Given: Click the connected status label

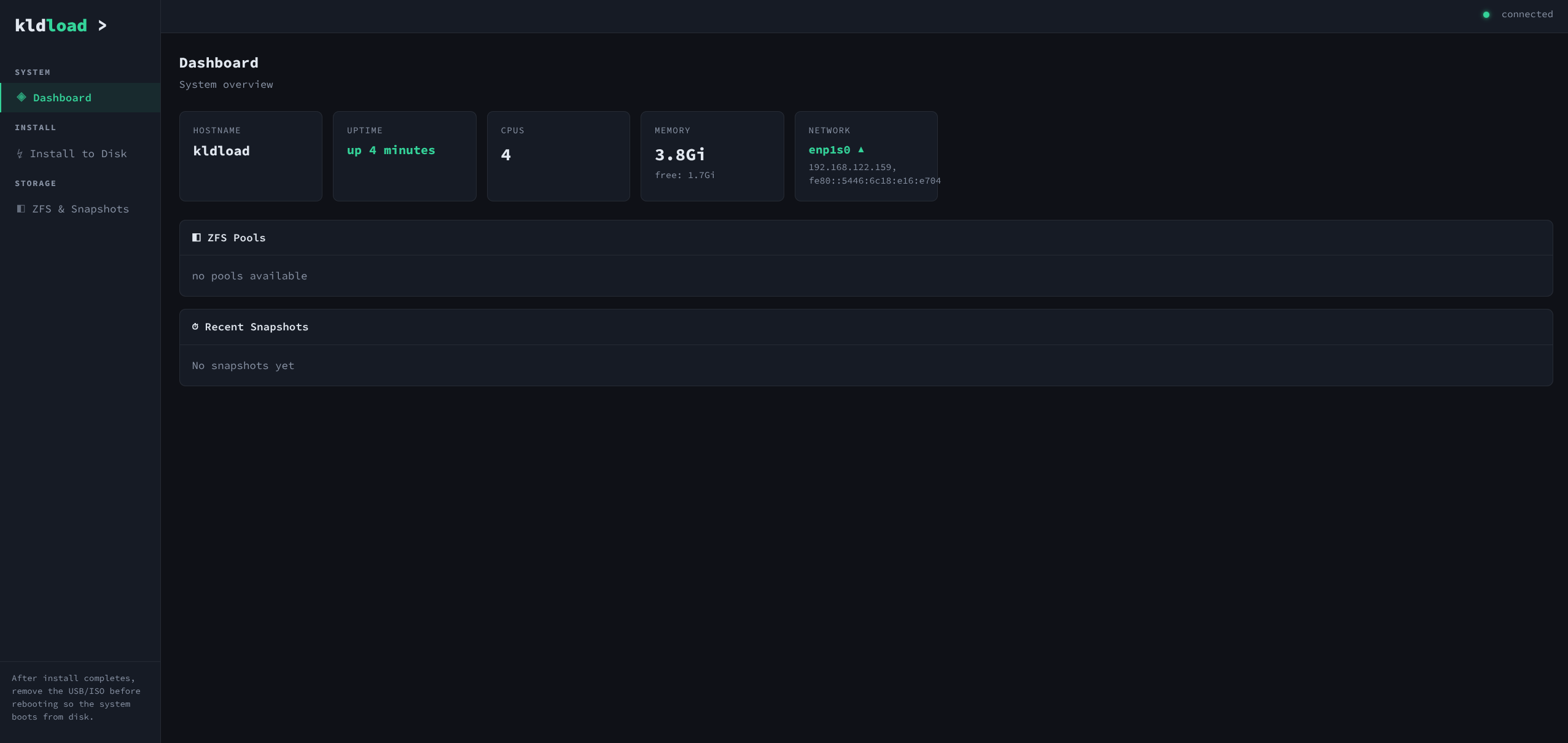Looking at the screenshot, I should point(1527,14).
